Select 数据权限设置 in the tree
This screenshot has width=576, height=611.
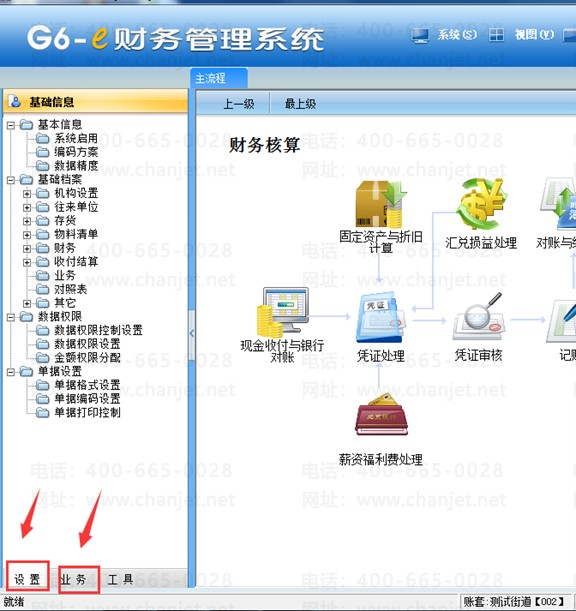(87, 344)
